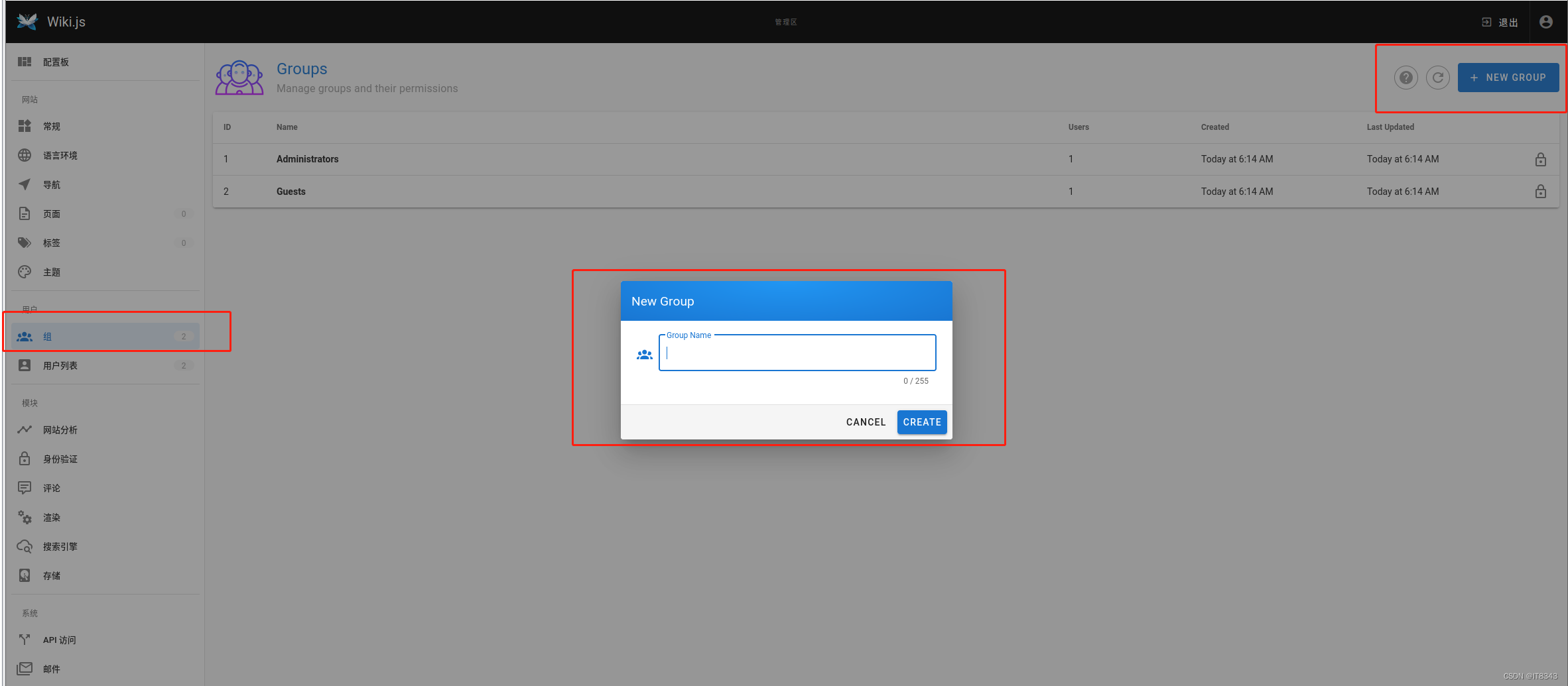Click CREATE in the New Group dialog
Screen dimensions: 1568x686
point(922,422)
